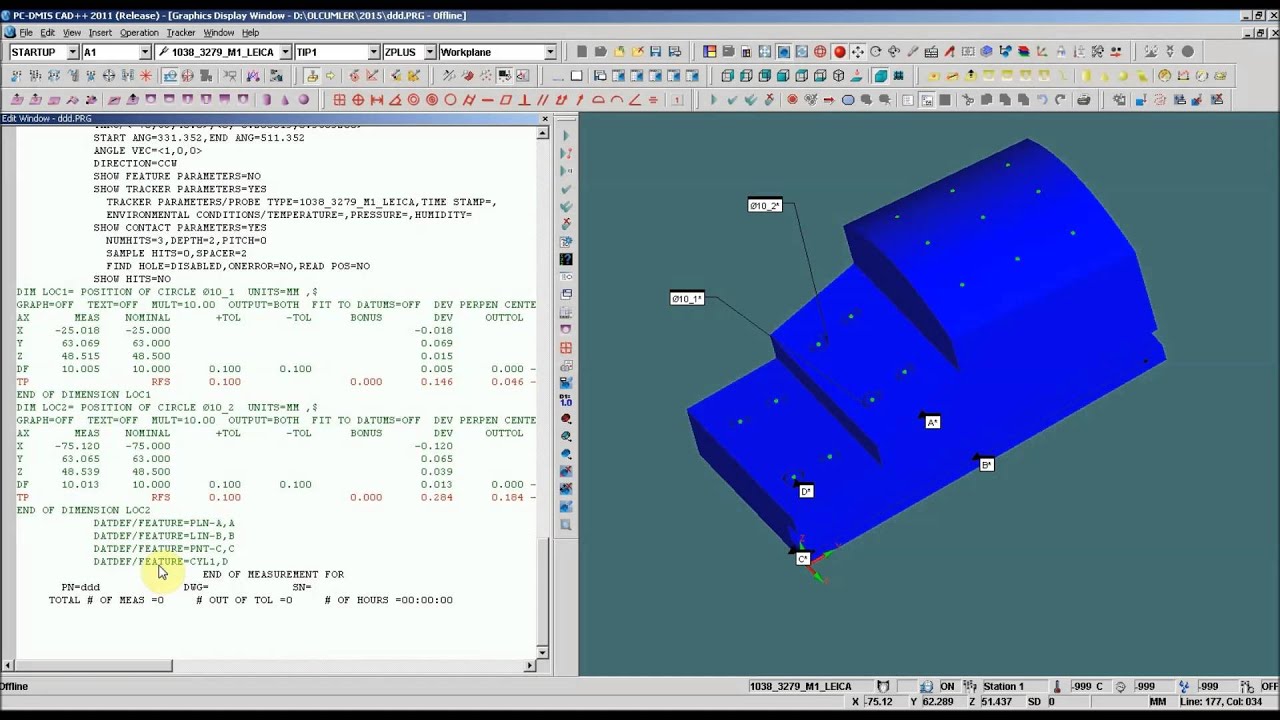The width and height of the screenshot is (1280, 720).
Task: Click the green Execute play arrow icon
Action: [713, 100]
